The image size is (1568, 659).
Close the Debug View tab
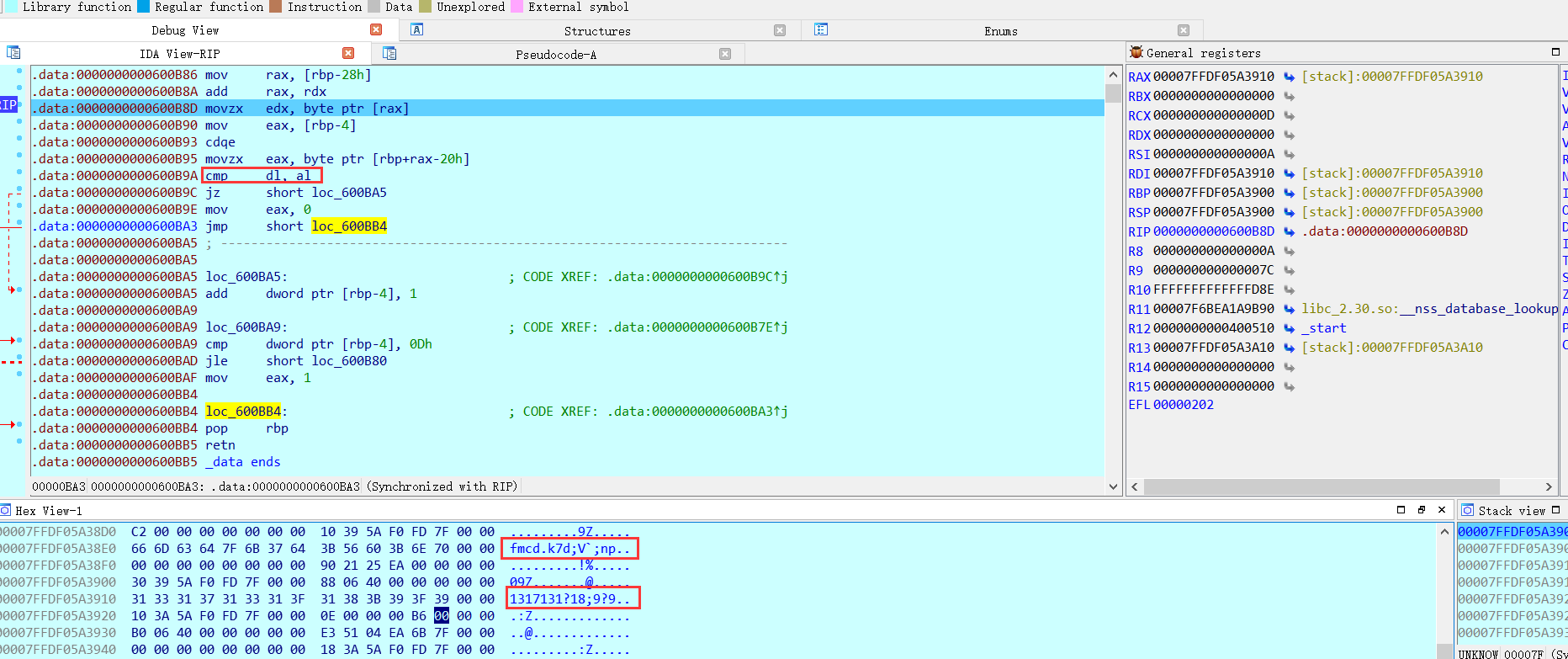tap(376, 29)
